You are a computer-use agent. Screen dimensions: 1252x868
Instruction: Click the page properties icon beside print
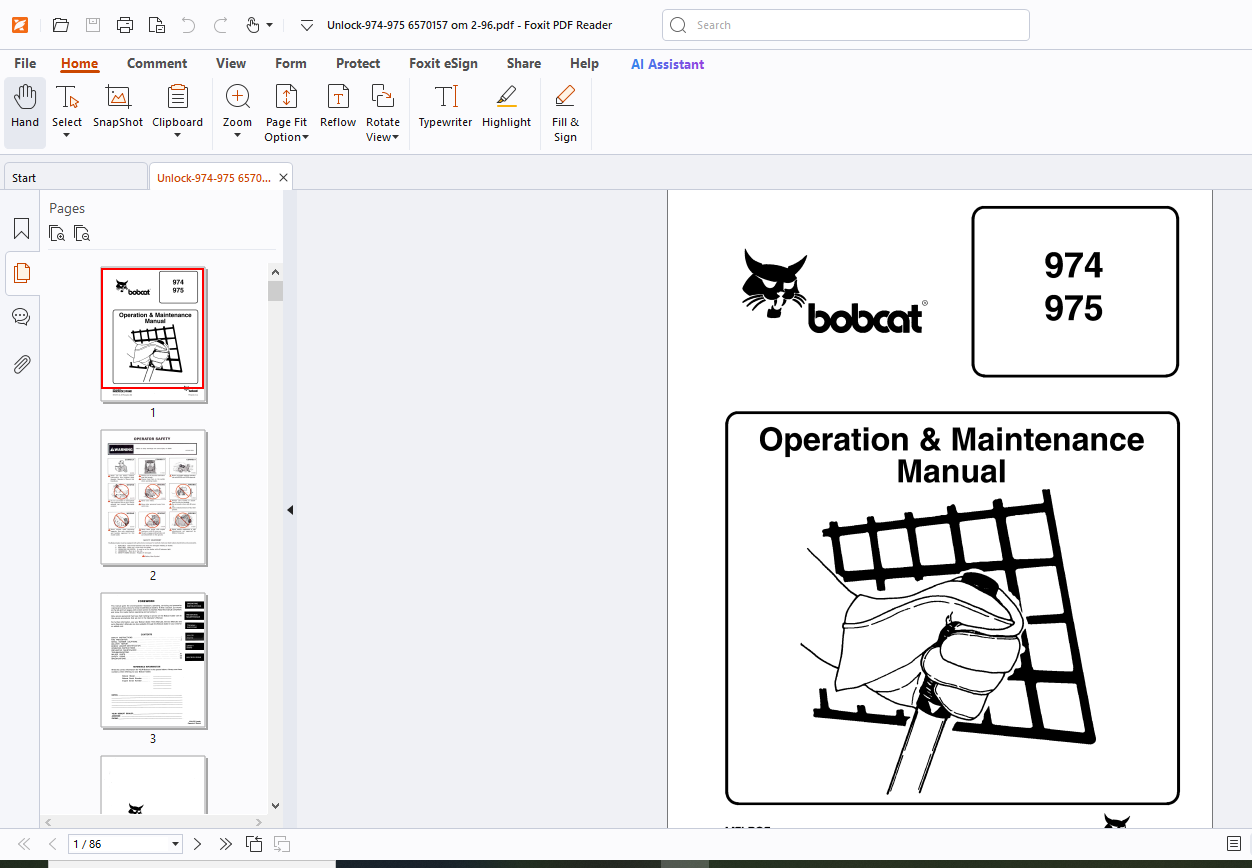156,25
